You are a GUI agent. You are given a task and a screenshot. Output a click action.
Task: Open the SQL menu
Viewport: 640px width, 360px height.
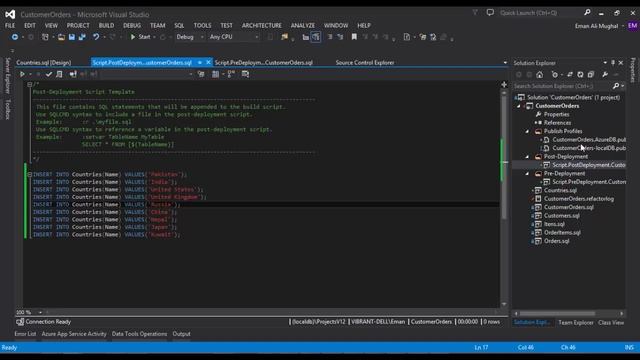click(179, 26)
